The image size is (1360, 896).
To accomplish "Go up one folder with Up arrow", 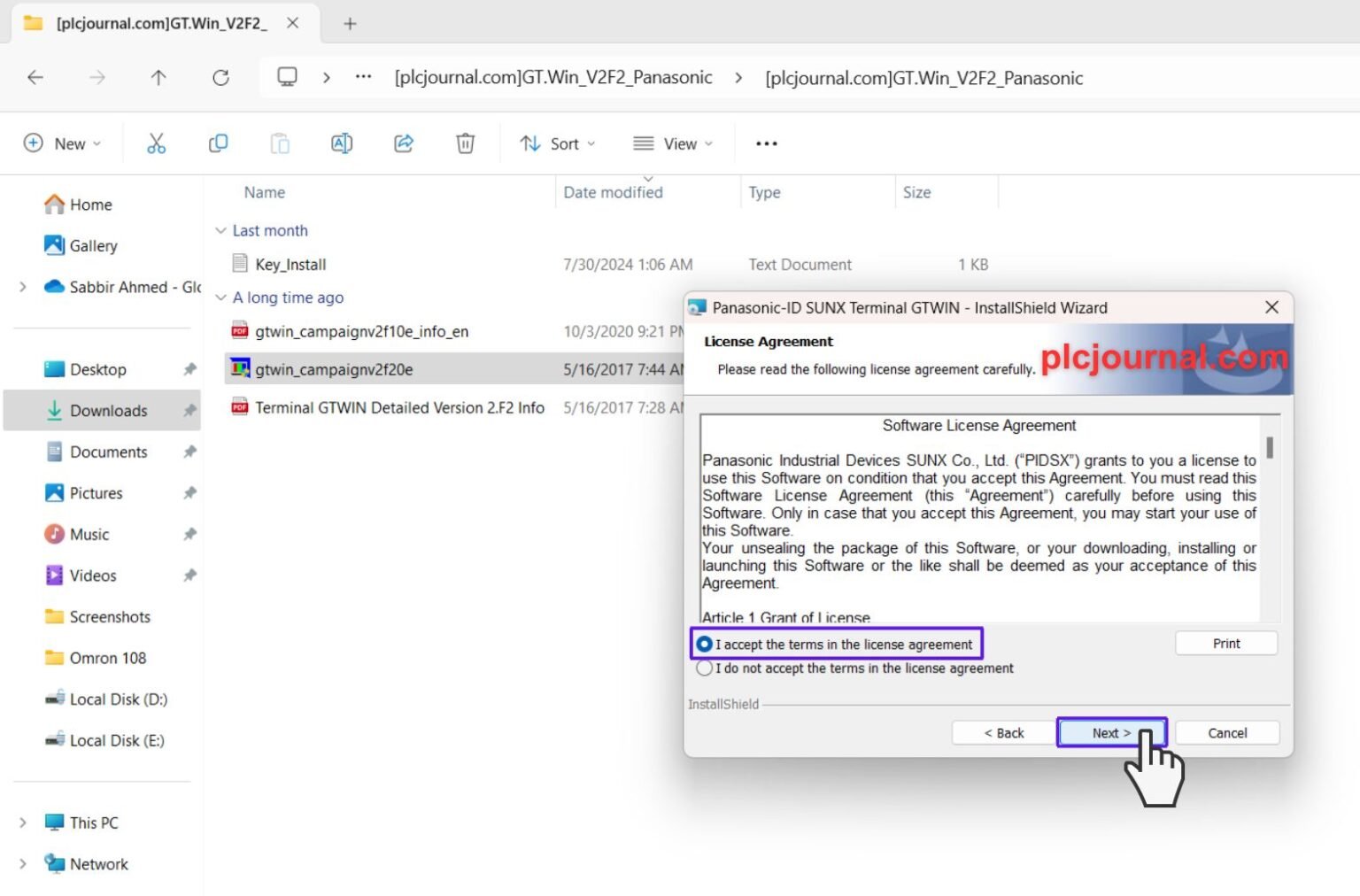I will [158, 78].
